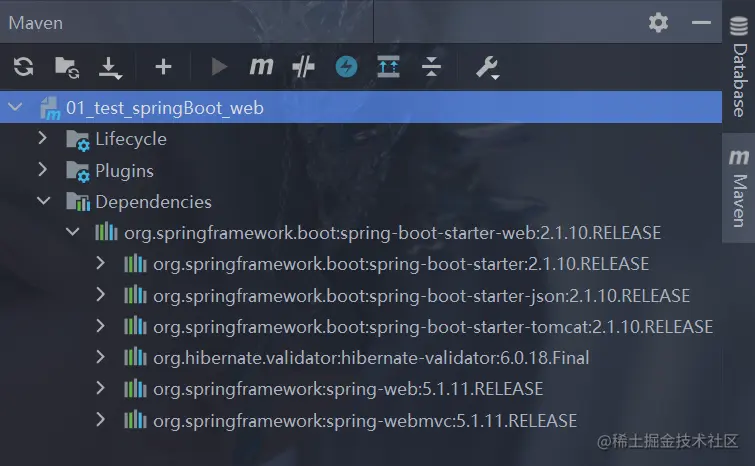The width and height of the screenshot is (755, 466).
Task: Toggle skip tests mode icon
Action: [x=303, y=66]
